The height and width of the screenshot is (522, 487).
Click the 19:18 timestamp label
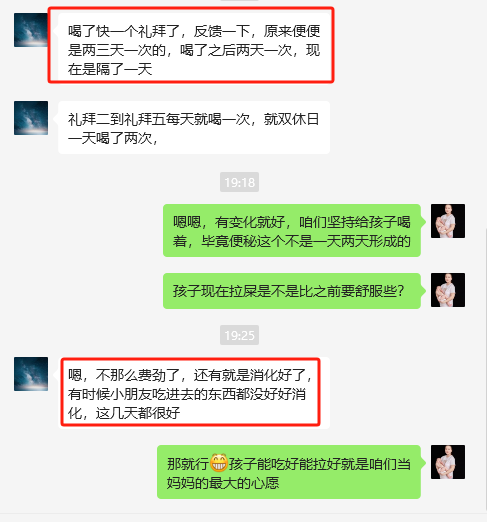pos(239,182)
